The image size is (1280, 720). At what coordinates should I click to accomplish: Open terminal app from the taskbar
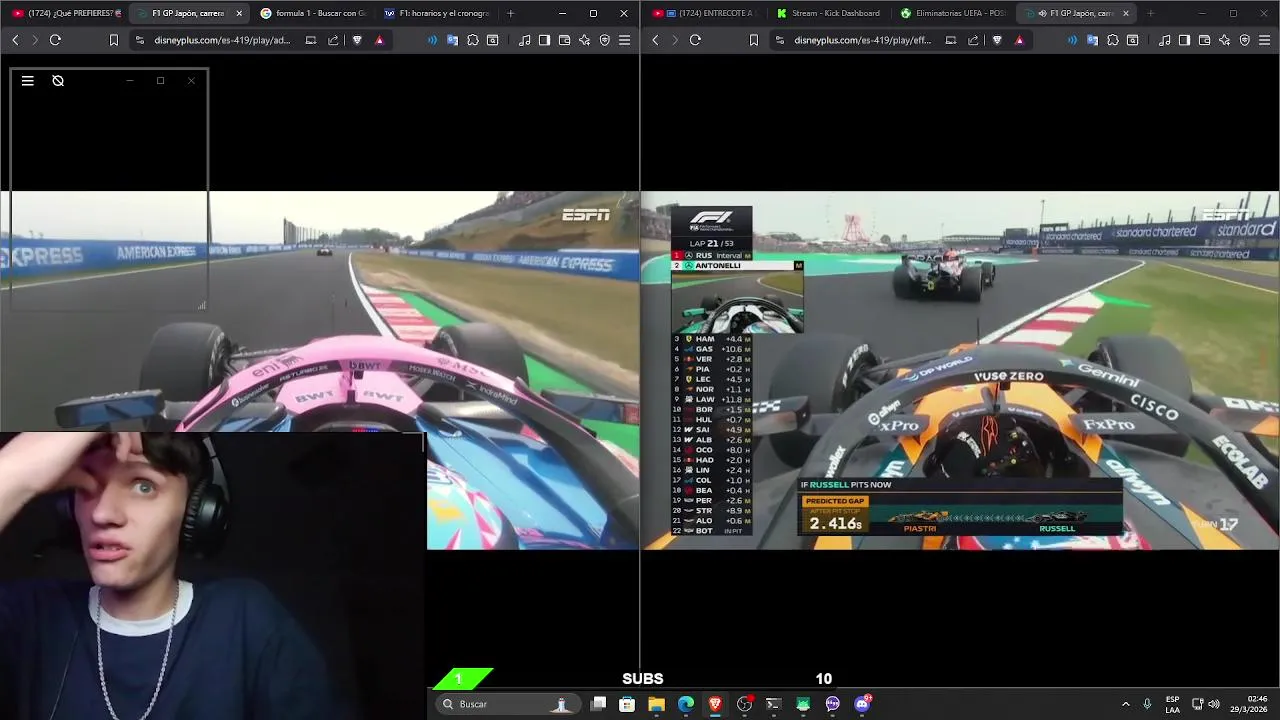coord(773,704)
